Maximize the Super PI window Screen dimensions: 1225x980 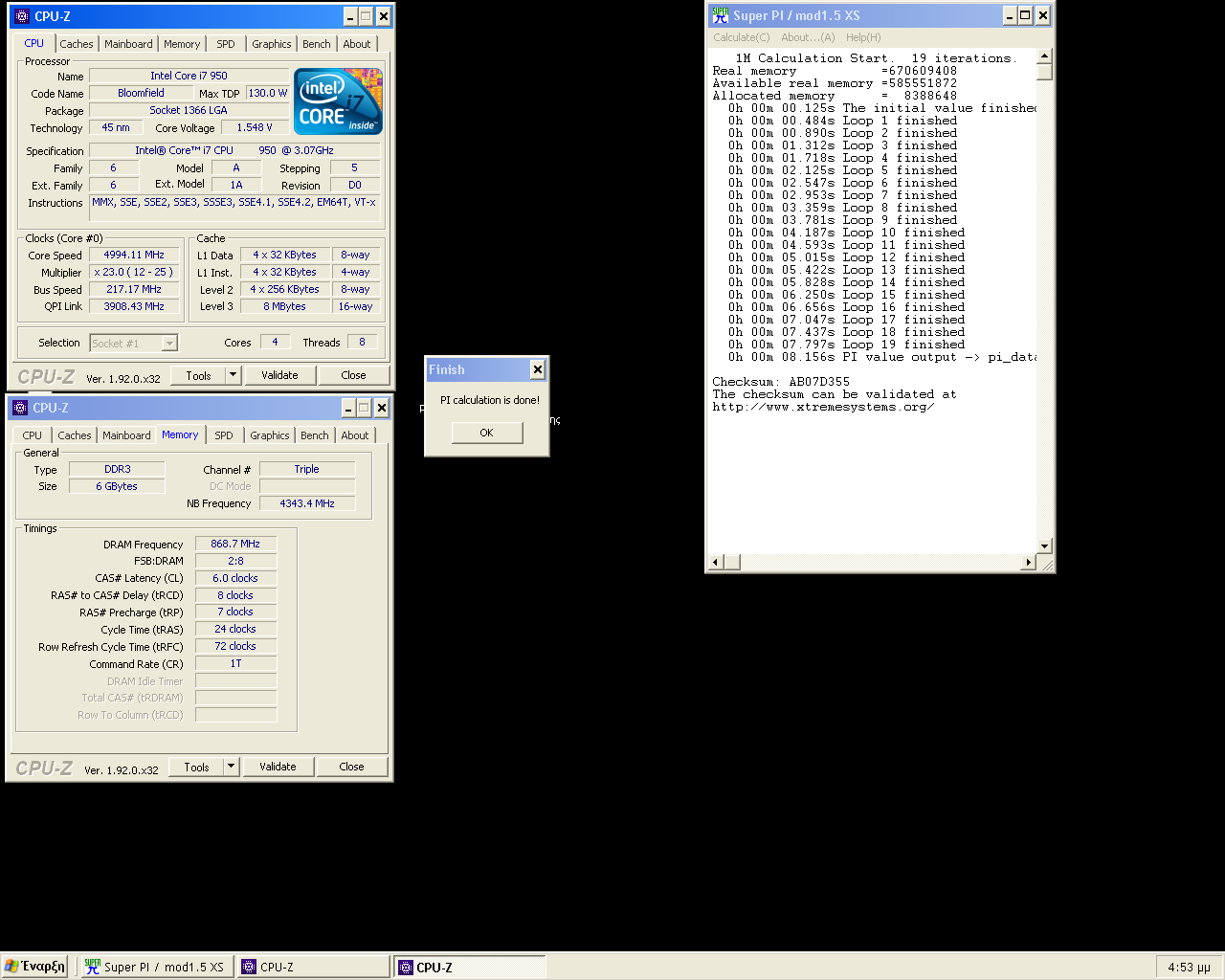pyautogui.click(x=1026, y=15)
